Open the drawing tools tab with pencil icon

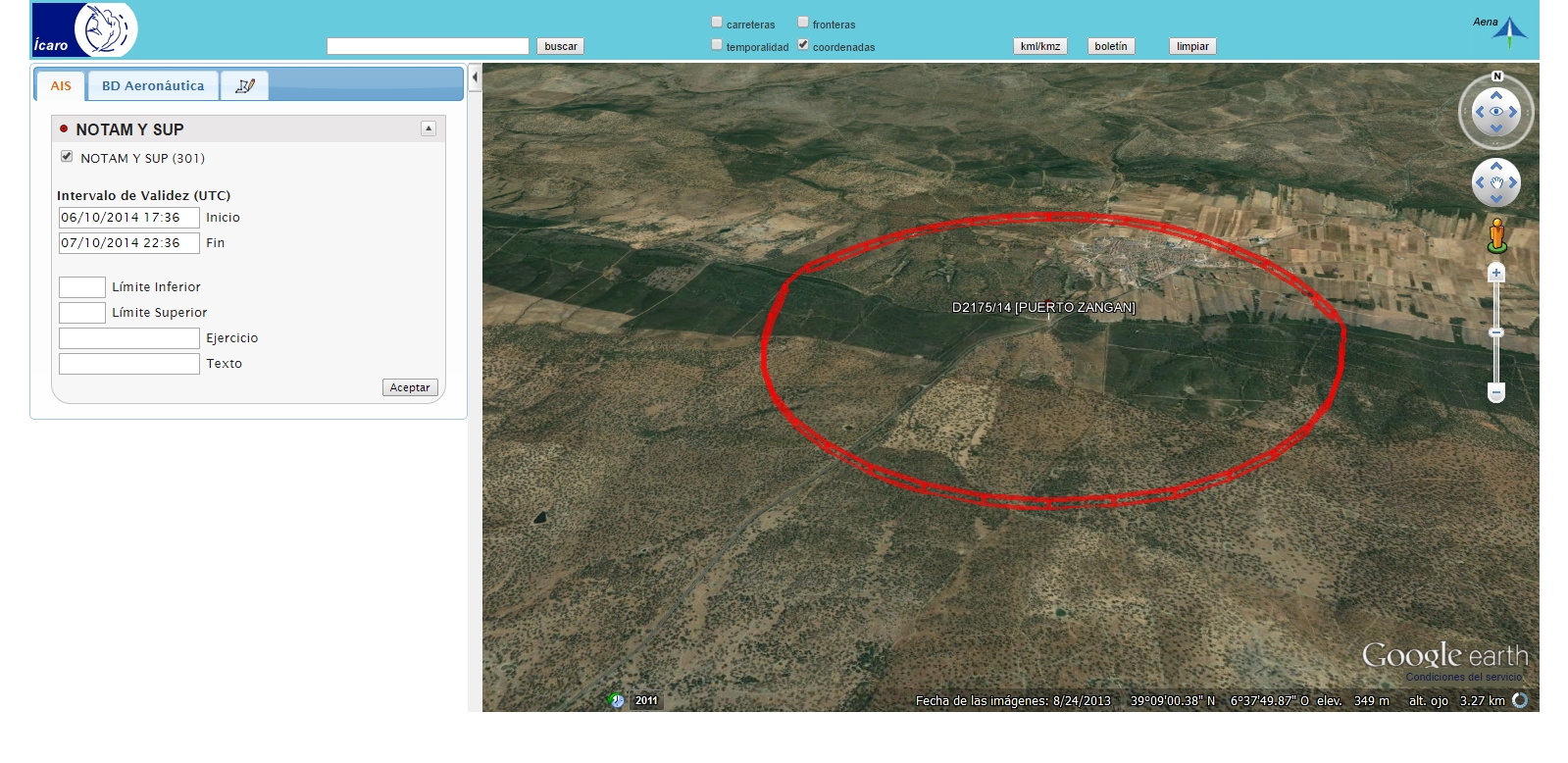click(244, 86)
